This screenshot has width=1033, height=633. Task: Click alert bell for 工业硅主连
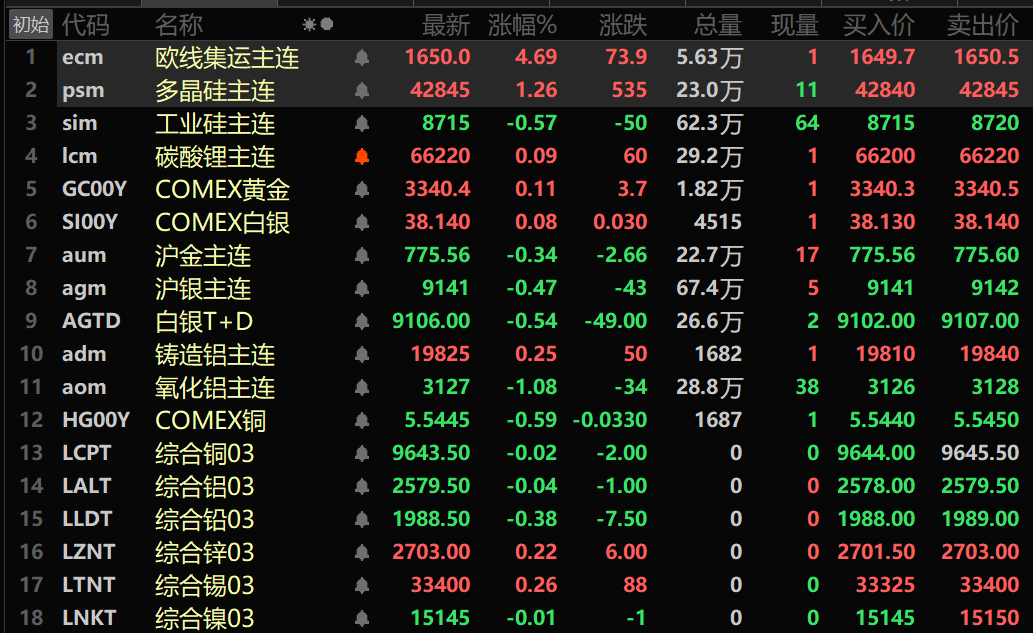coord(362,124)
